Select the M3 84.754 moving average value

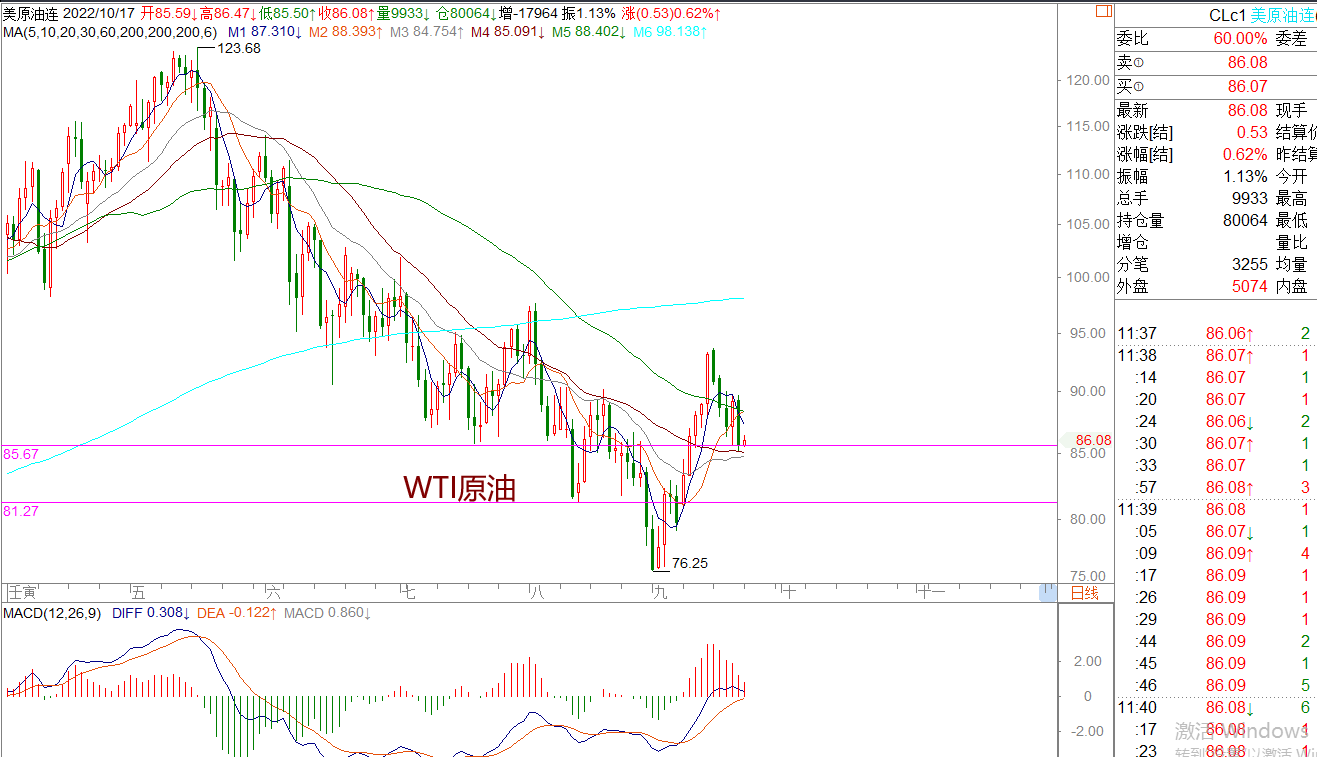[426, 32]
